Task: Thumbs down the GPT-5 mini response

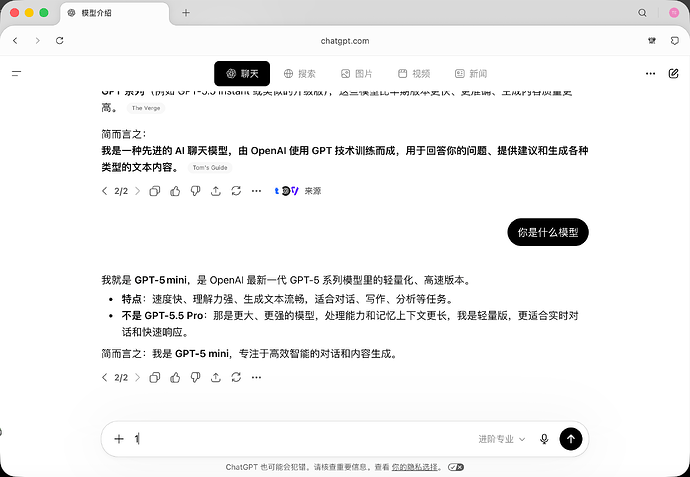Action: click(195, 378)
